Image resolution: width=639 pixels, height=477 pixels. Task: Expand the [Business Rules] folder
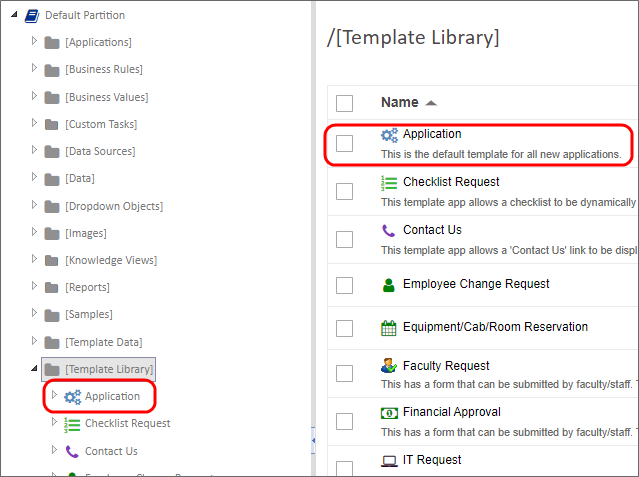(x=34, y=68)
